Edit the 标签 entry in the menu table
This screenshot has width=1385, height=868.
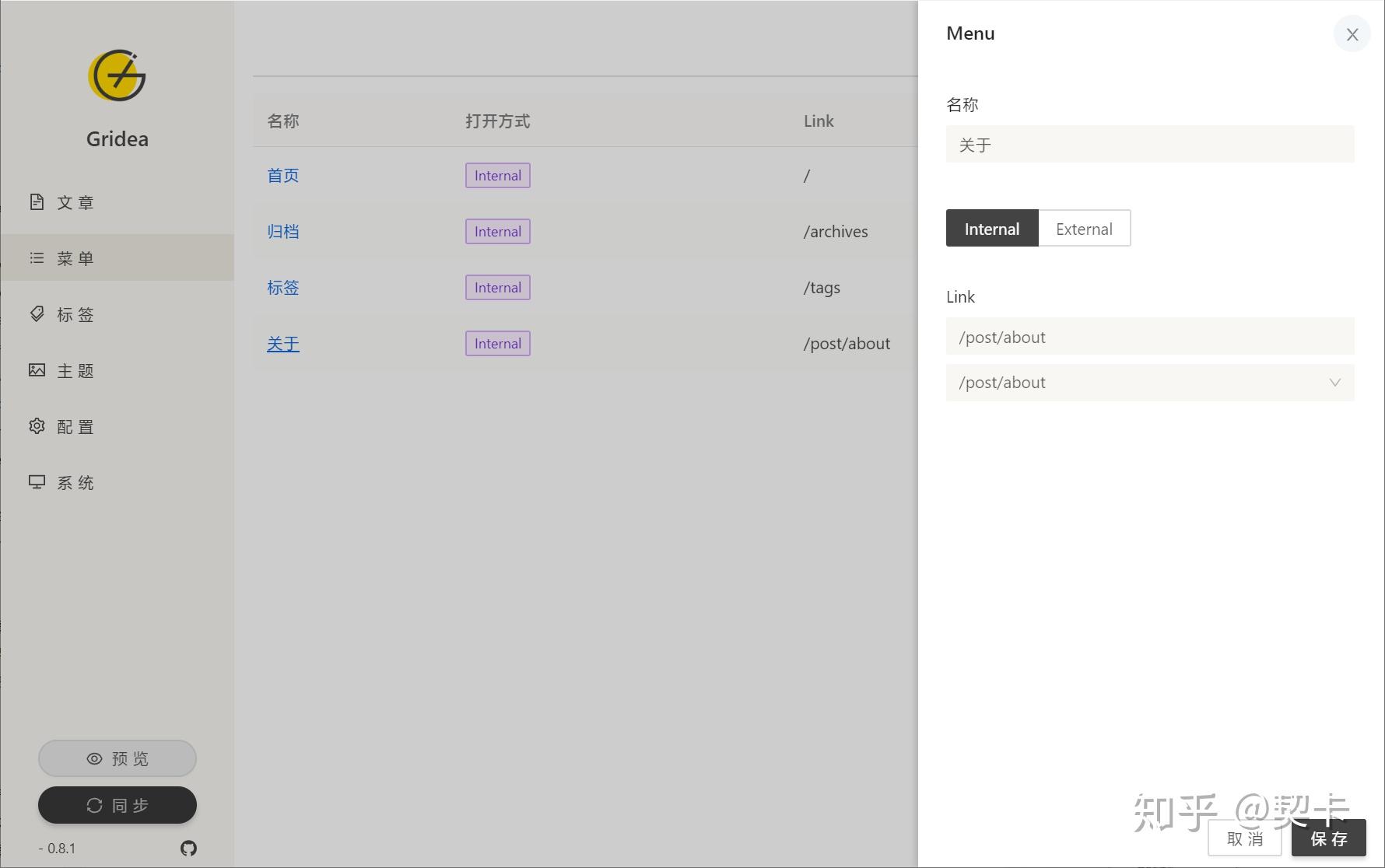[282, 287]
